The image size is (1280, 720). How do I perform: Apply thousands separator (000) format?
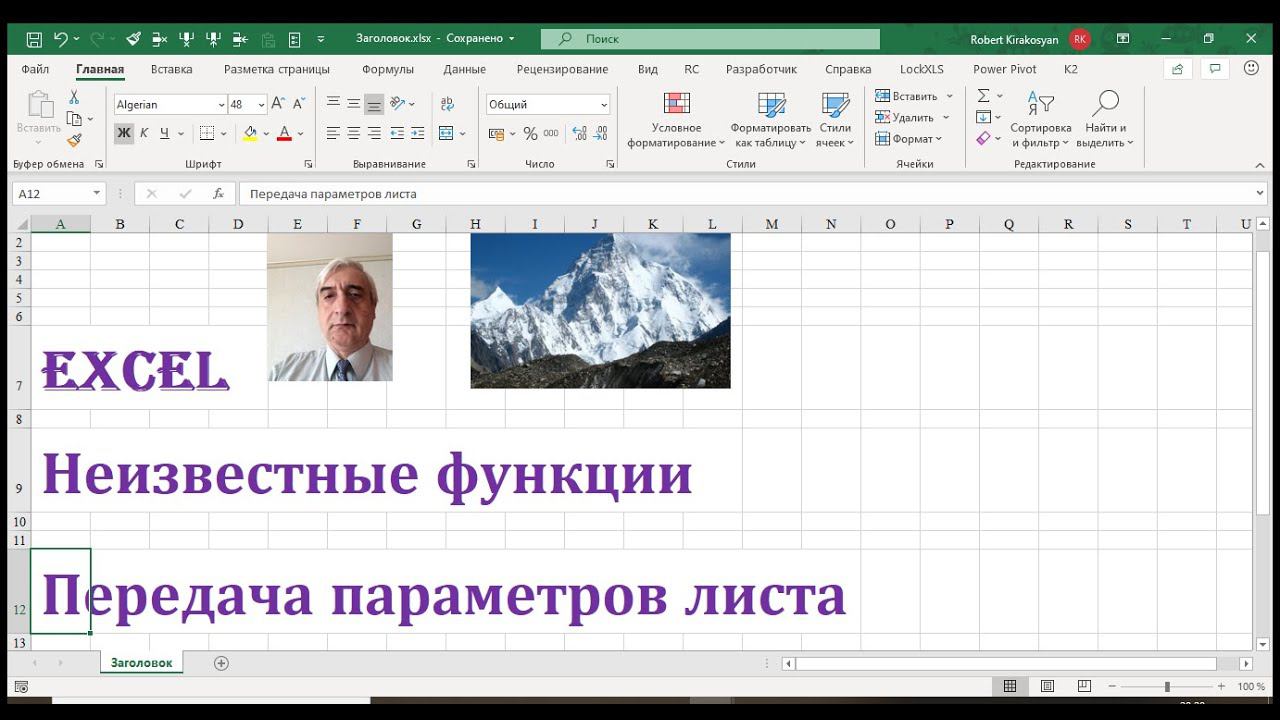pos(551,133)
